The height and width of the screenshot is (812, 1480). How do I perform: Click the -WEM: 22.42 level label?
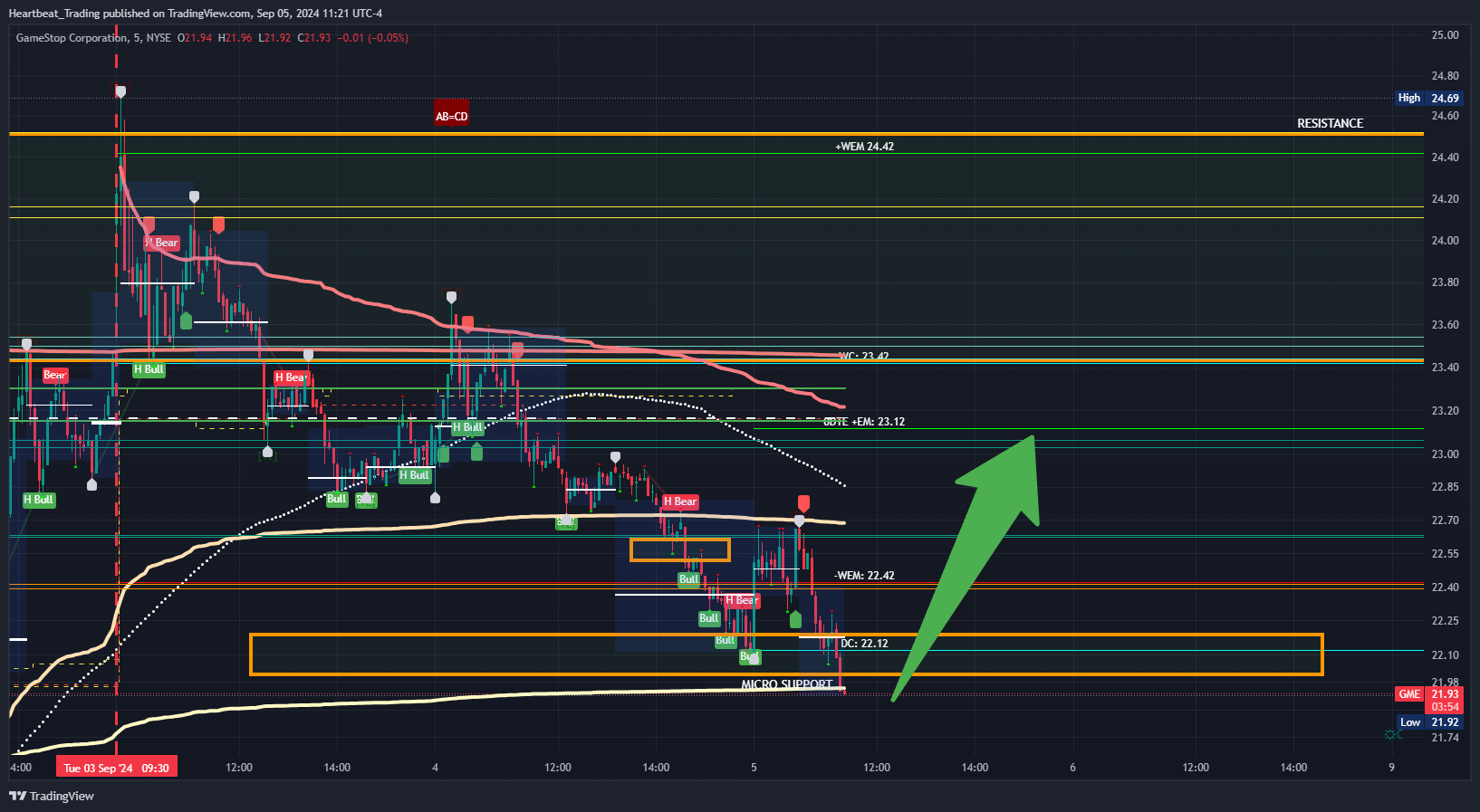pos(864,575)
